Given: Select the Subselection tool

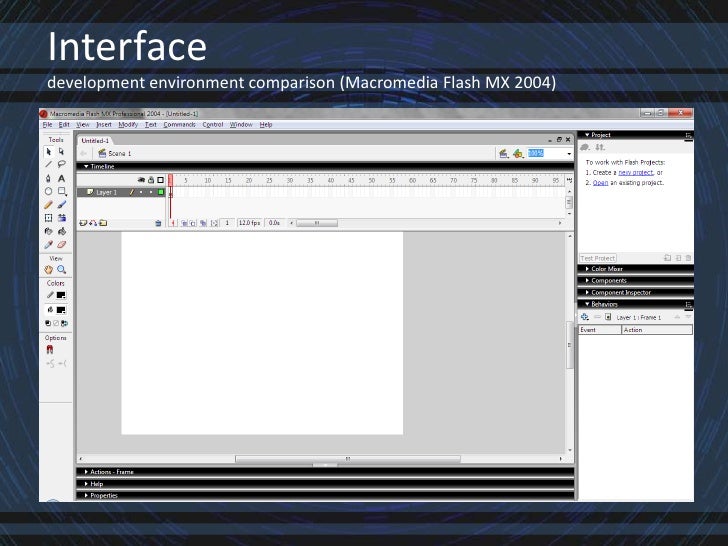Looking at the screenshot, I should coord(62,151).
